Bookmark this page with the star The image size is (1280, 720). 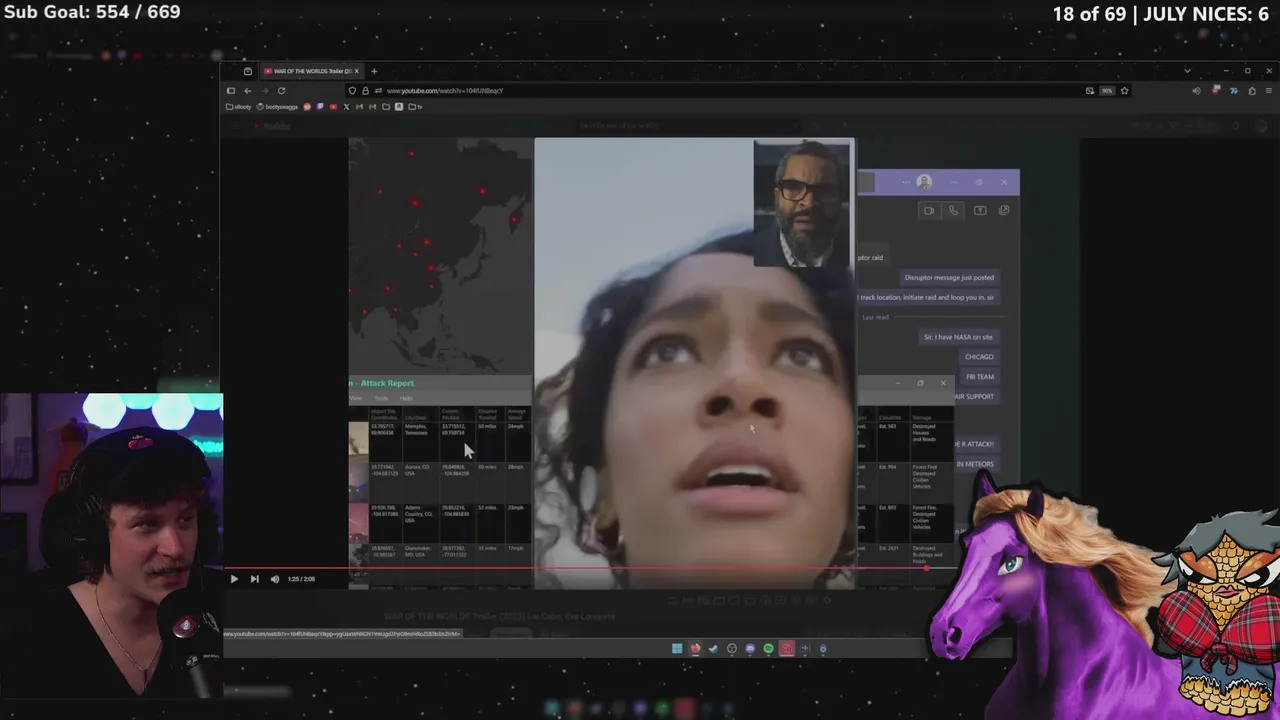click(x=1124, y=91)
